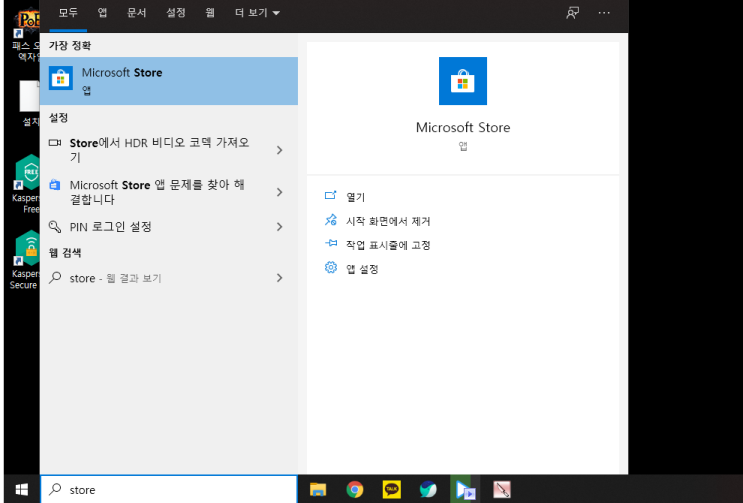Click the pin to taskbar icon
This screenshot has height=503, width=743.
pos(331,243)
